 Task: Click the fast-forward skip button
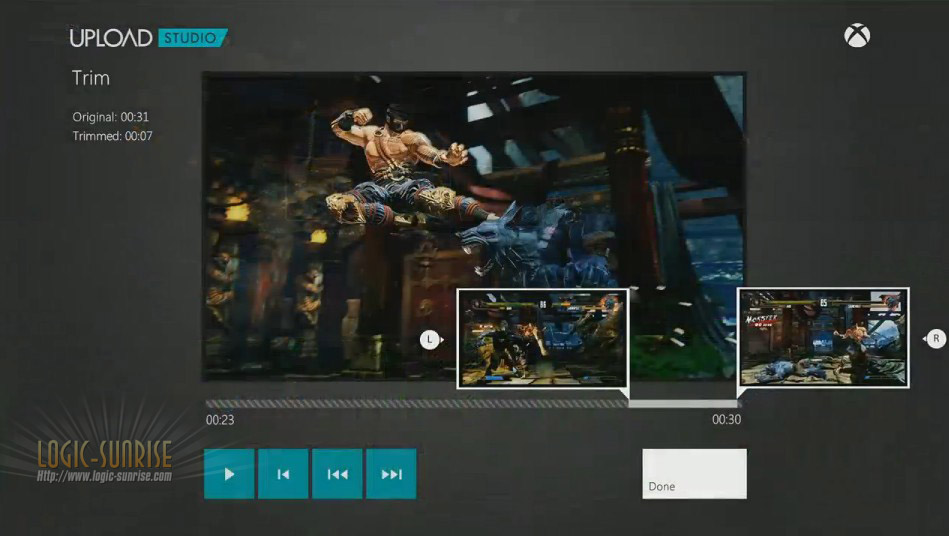(391, 474)
